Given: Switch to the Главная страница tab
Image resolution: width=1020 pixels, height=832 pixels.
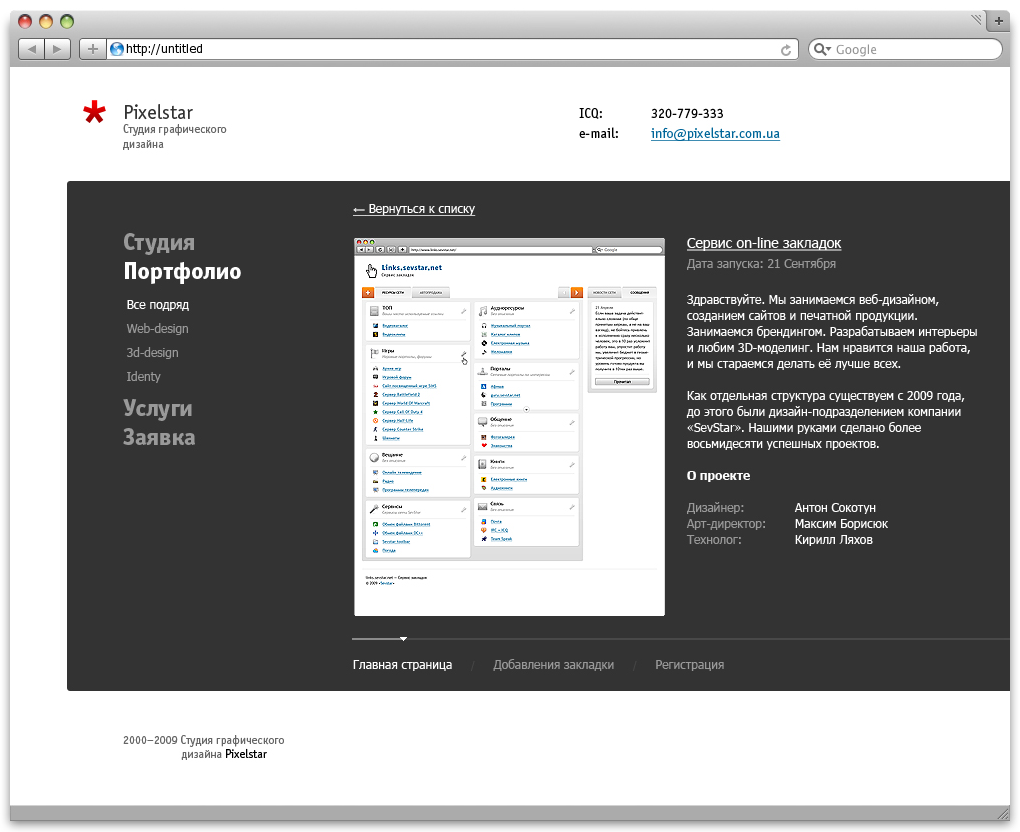Looking at the screenshot, I should pos(402,665).
